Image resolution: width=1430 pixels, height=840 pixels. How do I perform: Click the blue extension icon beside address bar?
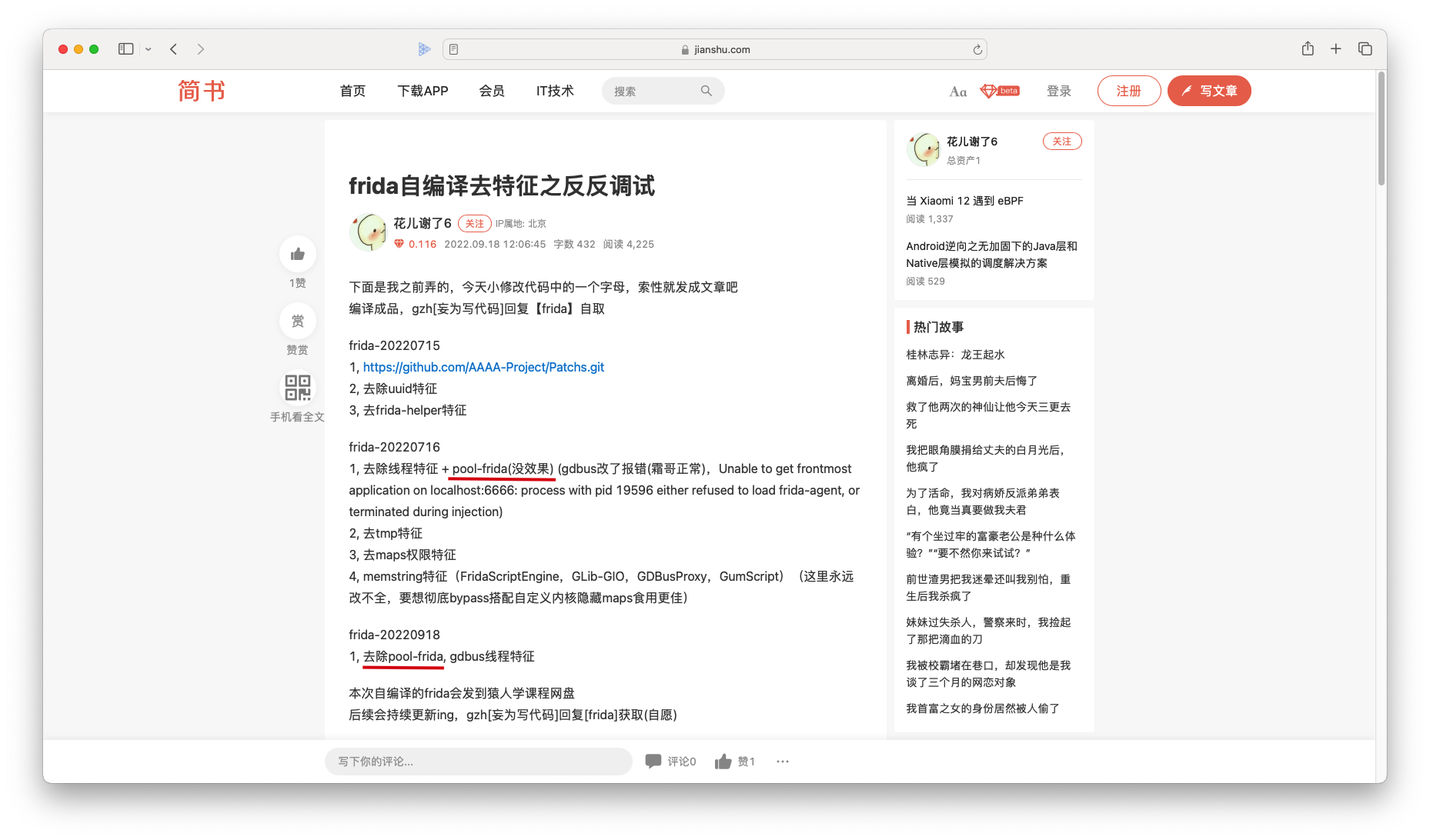424,49
